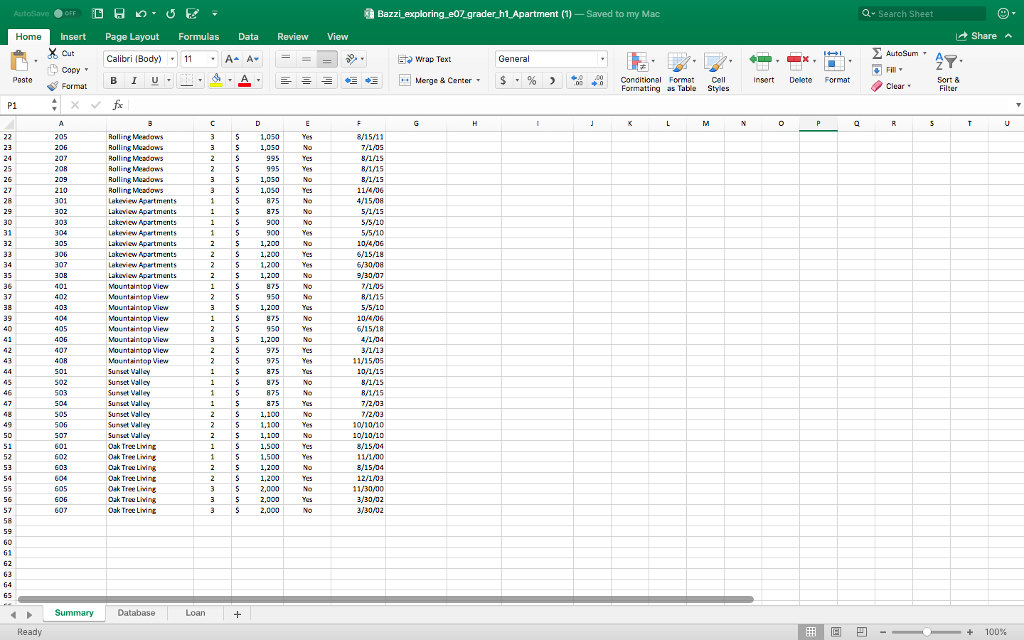Image resolution: width=1024 pixels, height=640 pixels.
Task: Apply percent number format
Action: (531, 78)
